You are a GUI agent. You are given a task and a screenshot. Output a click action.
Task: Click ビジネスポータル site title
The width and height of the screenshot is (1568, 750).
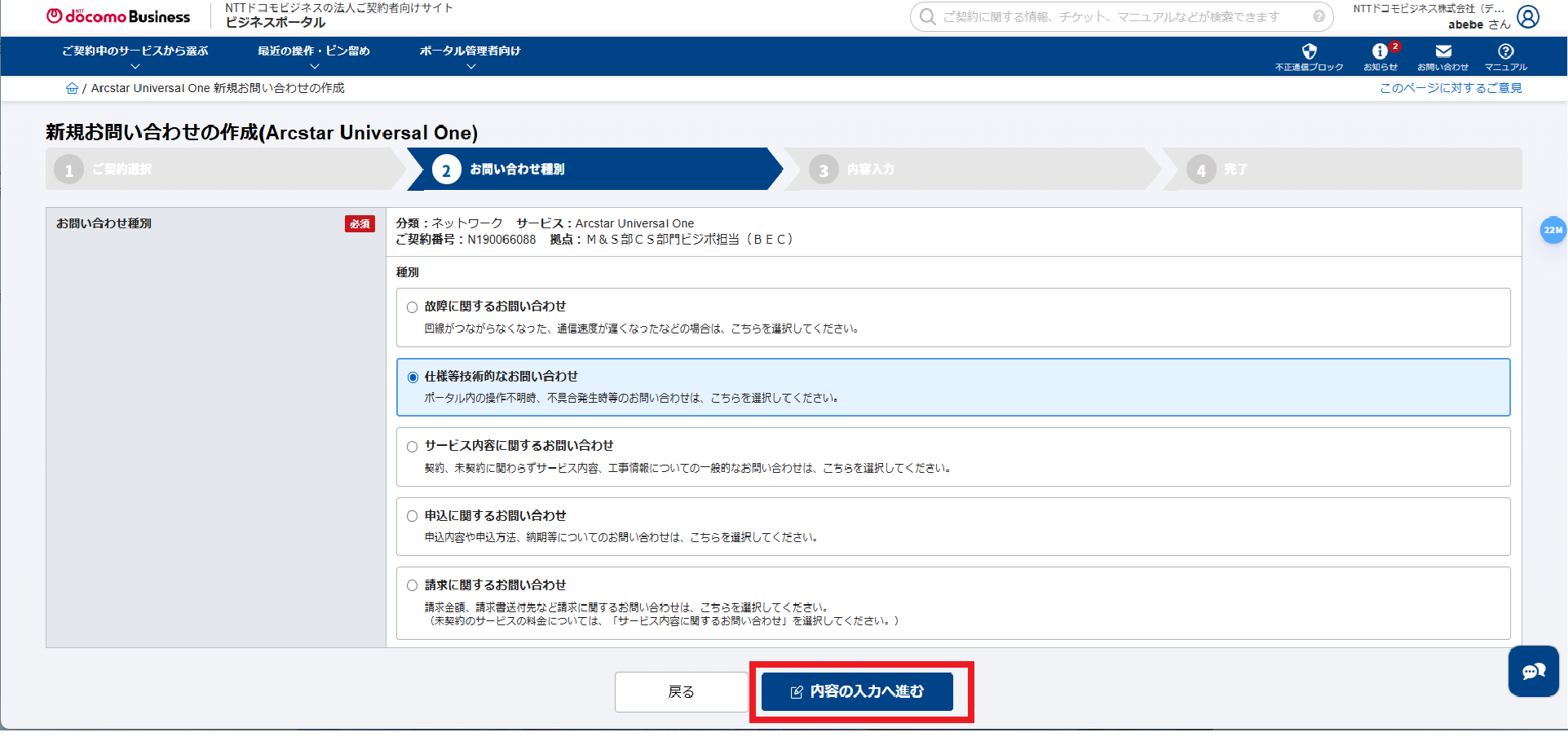[x=276, y=23]
